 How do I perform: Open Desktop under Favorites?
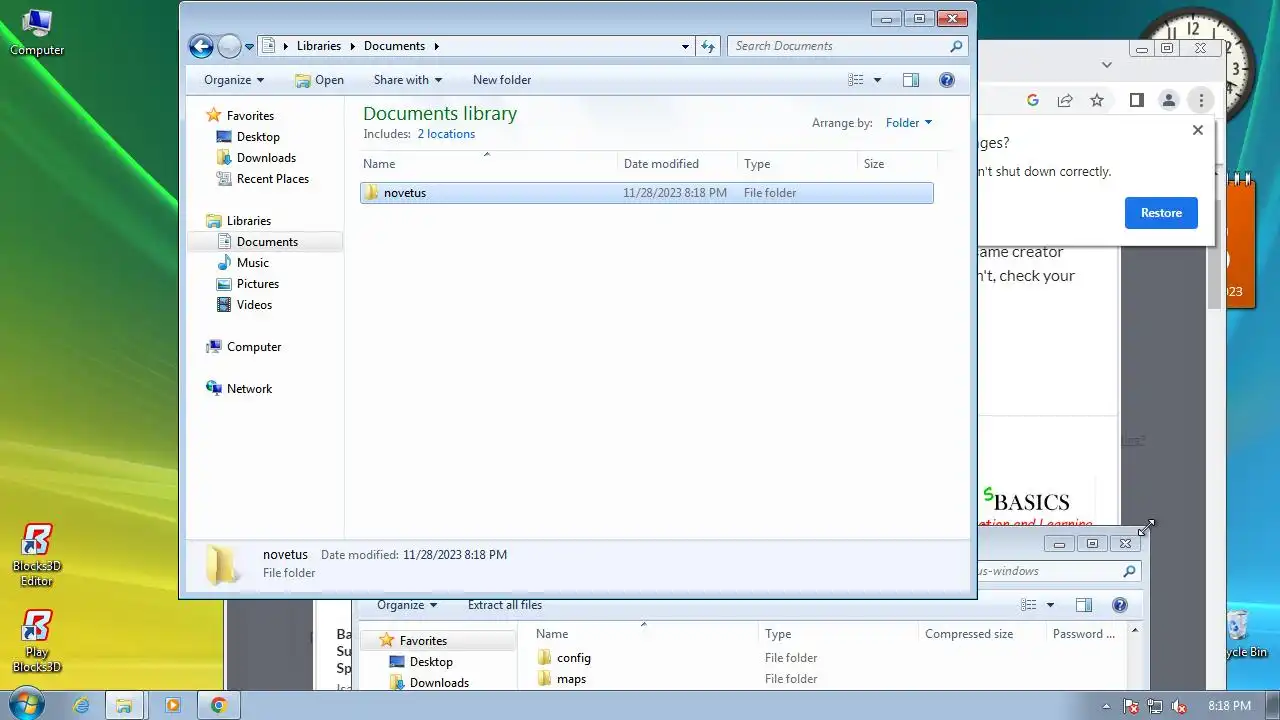(258, 137)
